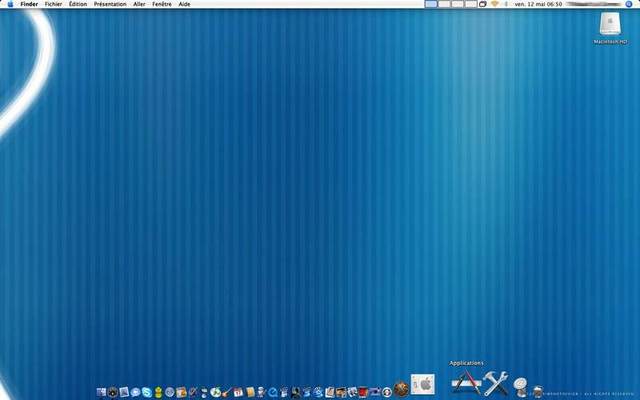Open iCal calendar icon in Dock
This screenshot has width=640, height=400.
[238, 392]
